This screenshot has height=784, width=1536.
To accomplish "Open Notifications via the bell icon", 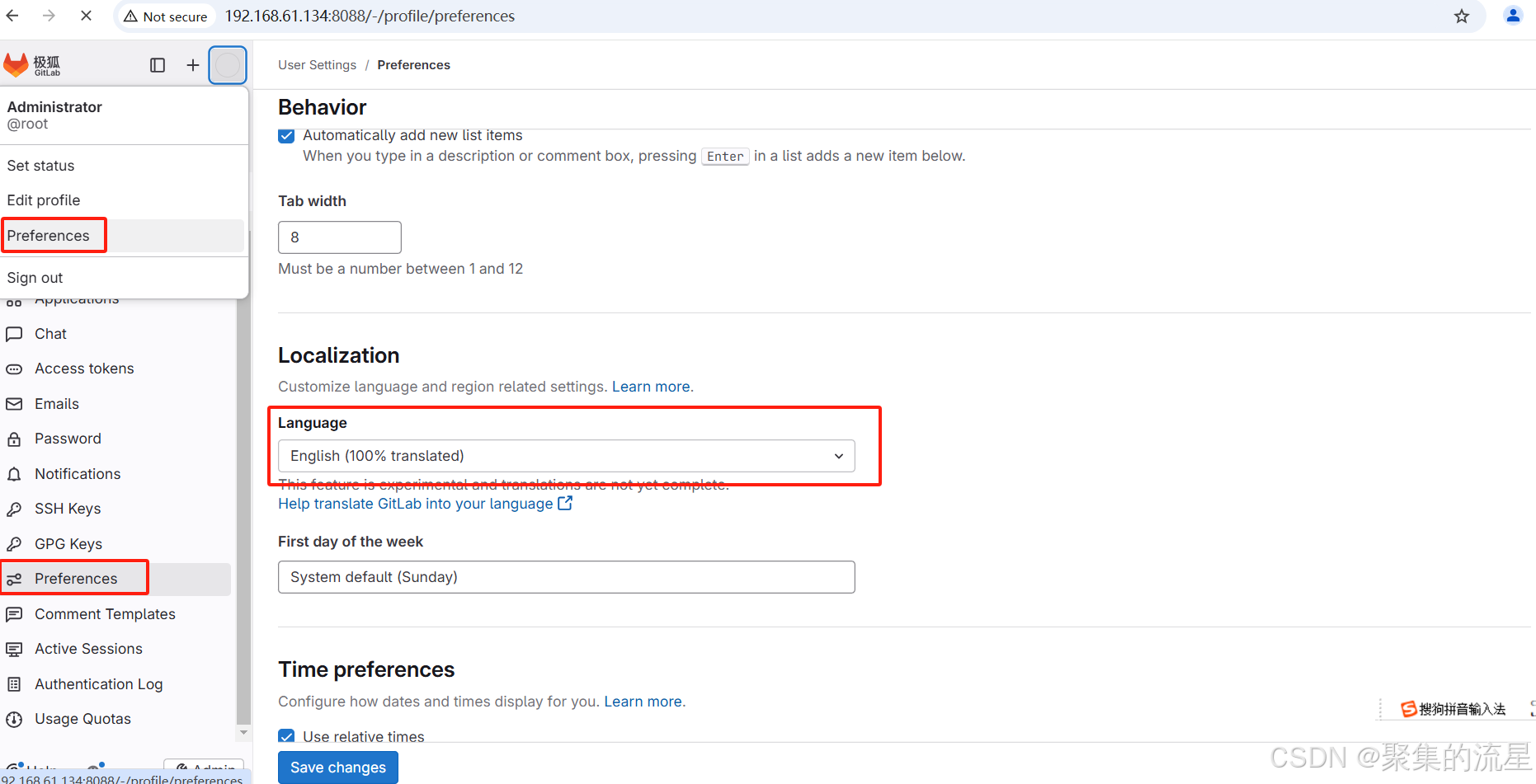I will coord(15,474).
